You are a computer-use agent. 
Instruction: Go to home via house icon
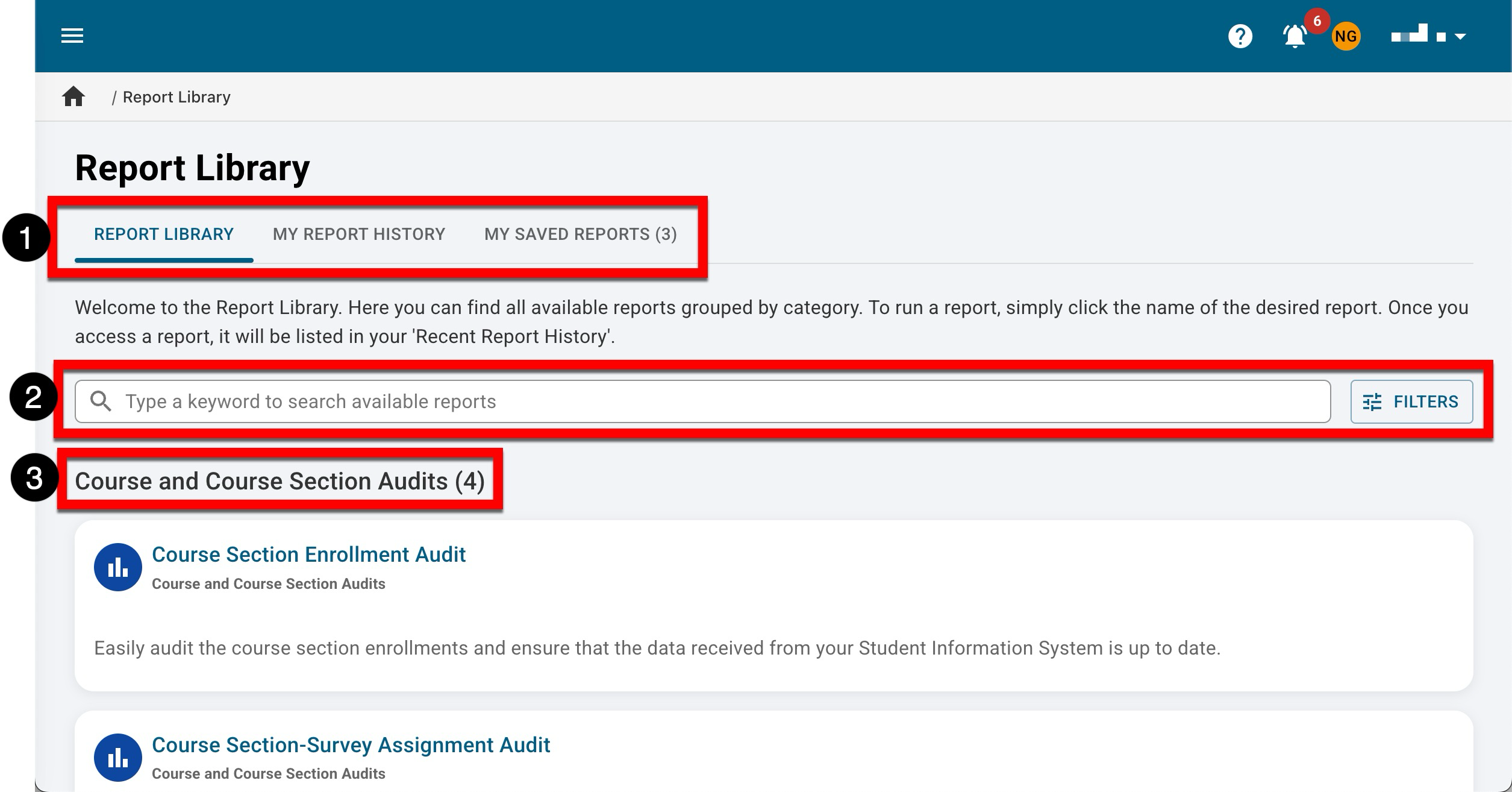click(73, 96)
